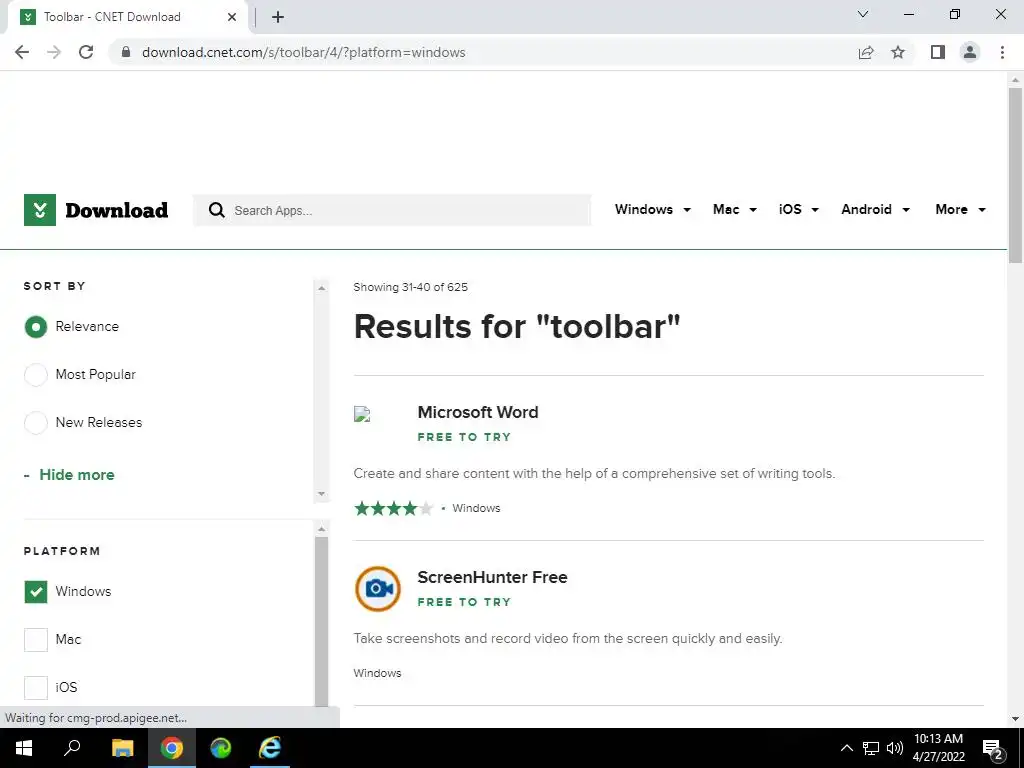This screenshot has height=768, width=1024.
Task: Click the ScreenHunter Free description text
Action: [x=568, y=639]
